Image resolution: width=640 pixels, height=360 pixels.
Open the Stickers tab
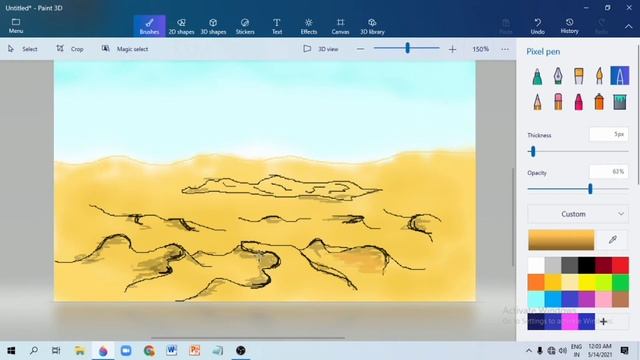pyautogui.click(x=245, y=26)
